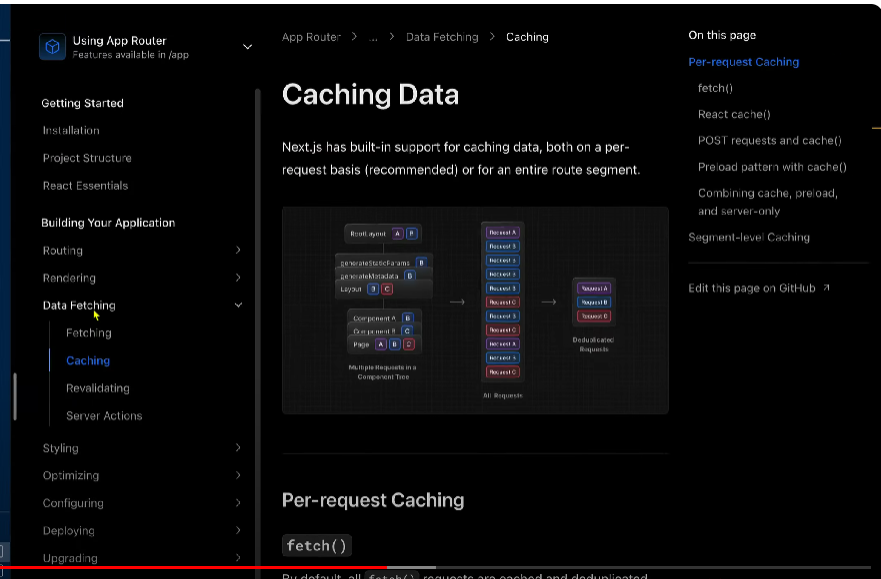The width and height of the screenshot is (881, 579).
Task: Expand the Configuring section chevron
Action: click(x=238, y=503)
